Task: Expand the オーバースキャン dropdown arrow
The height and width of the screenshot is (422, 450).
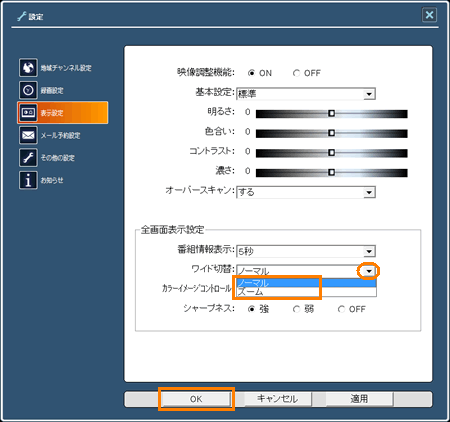Action: pyautogui.click(x=369, y=192)
